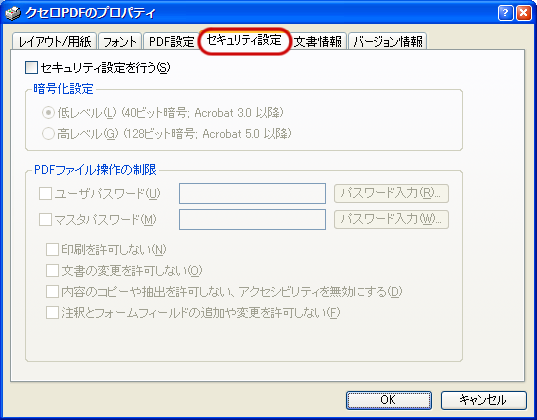Click the printer icon in title bar

coord(13,14)
